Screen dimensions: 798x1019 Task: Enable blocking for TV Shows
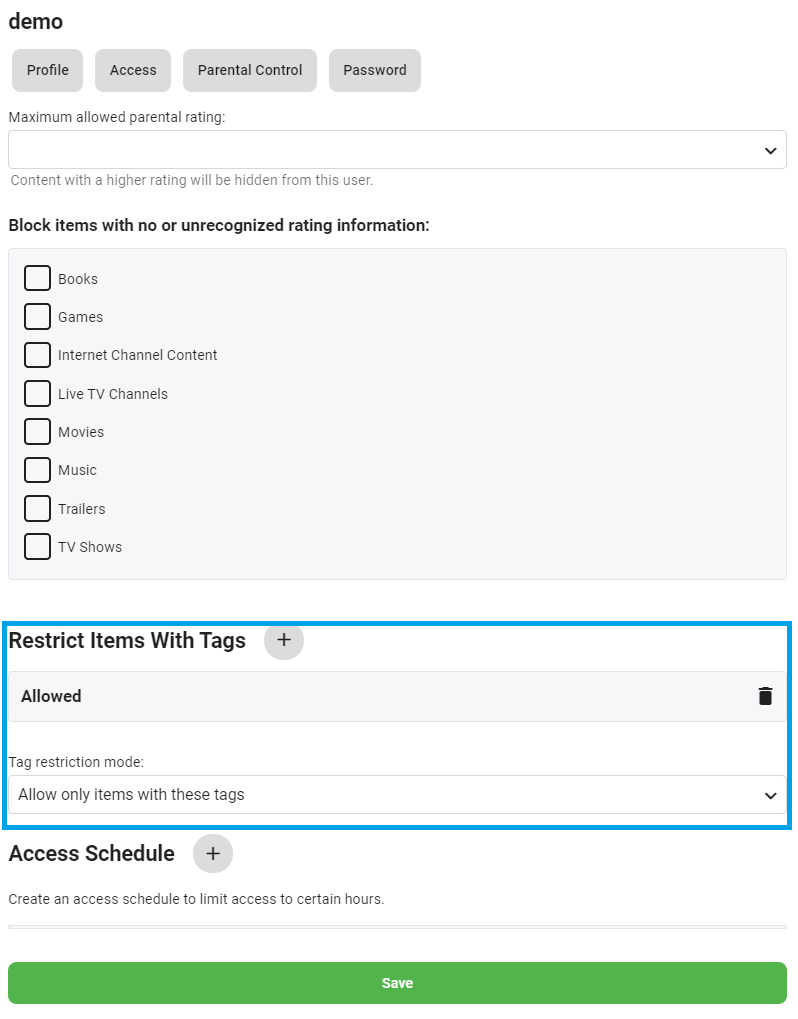click(38, 547)
